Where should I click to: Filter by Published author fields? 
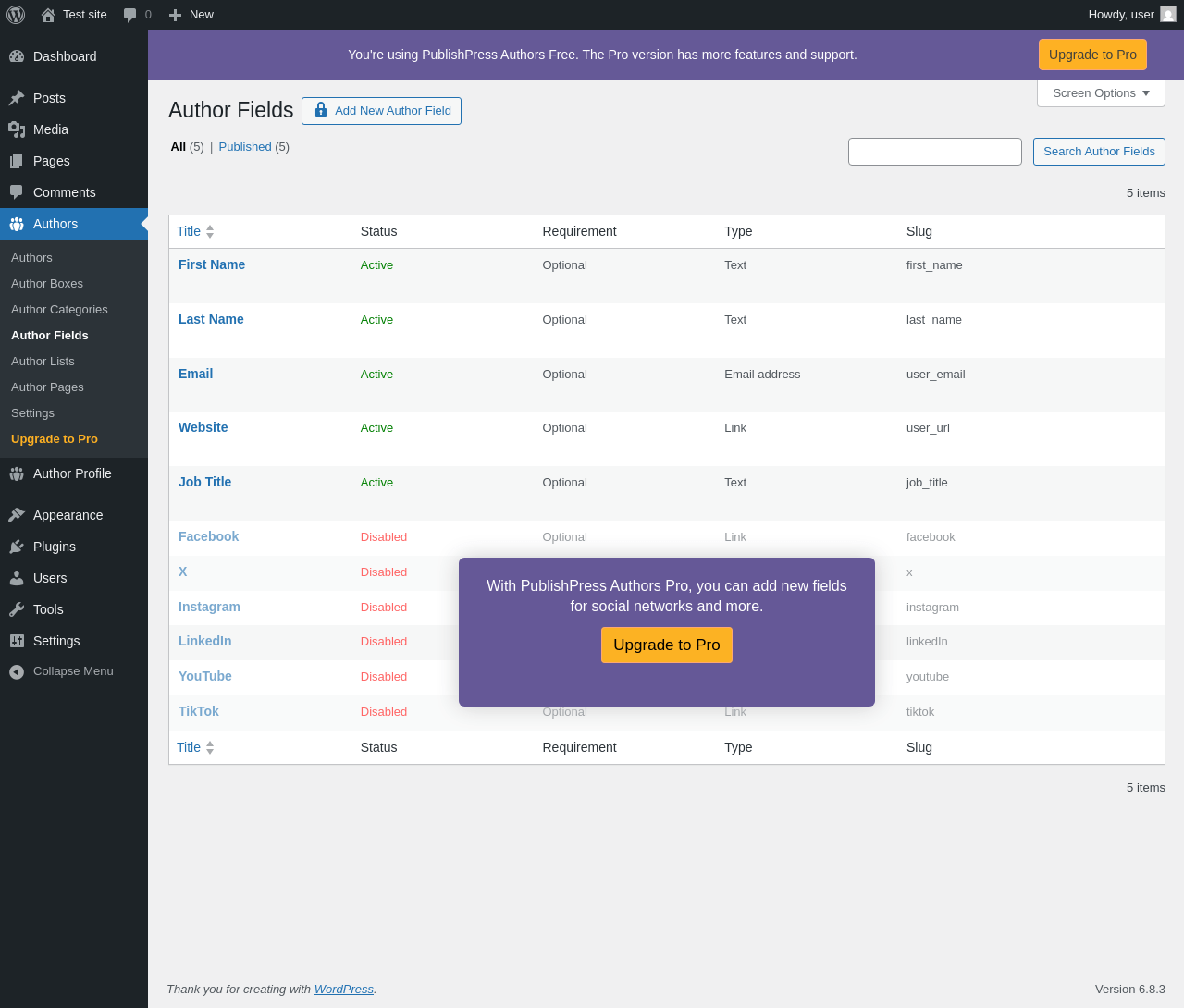[245, 146]
